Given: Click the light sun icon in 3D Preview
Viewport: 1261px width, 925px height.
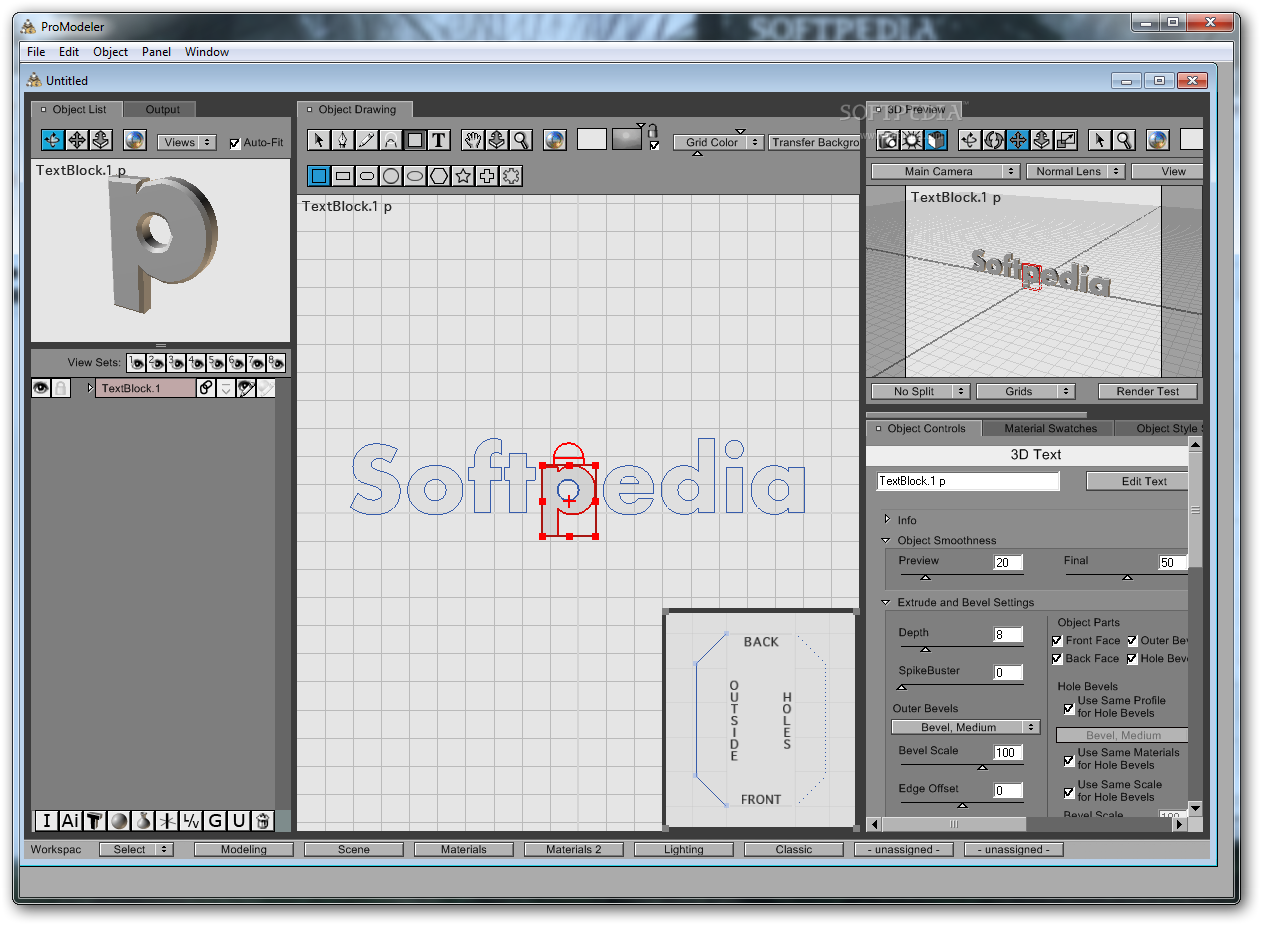Looking at the screenshot, I should tap(912, 141).
